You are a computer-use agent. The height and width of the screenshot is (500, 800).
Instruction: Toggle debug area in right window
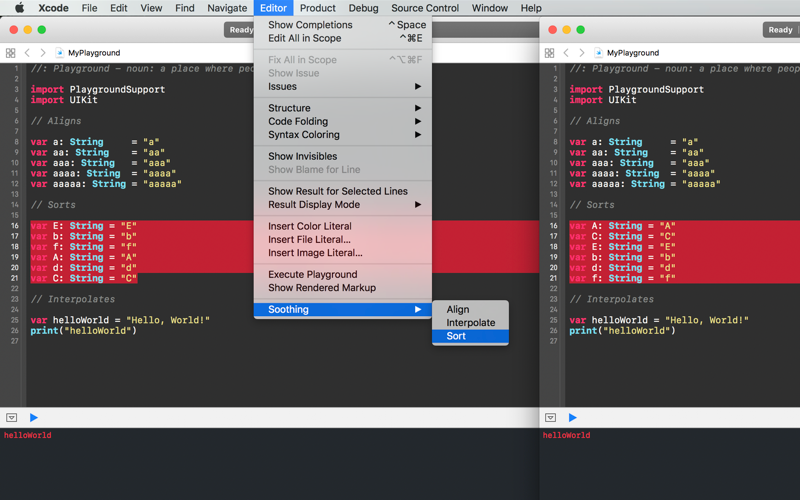pyautogui.click(x=550, y=417)
